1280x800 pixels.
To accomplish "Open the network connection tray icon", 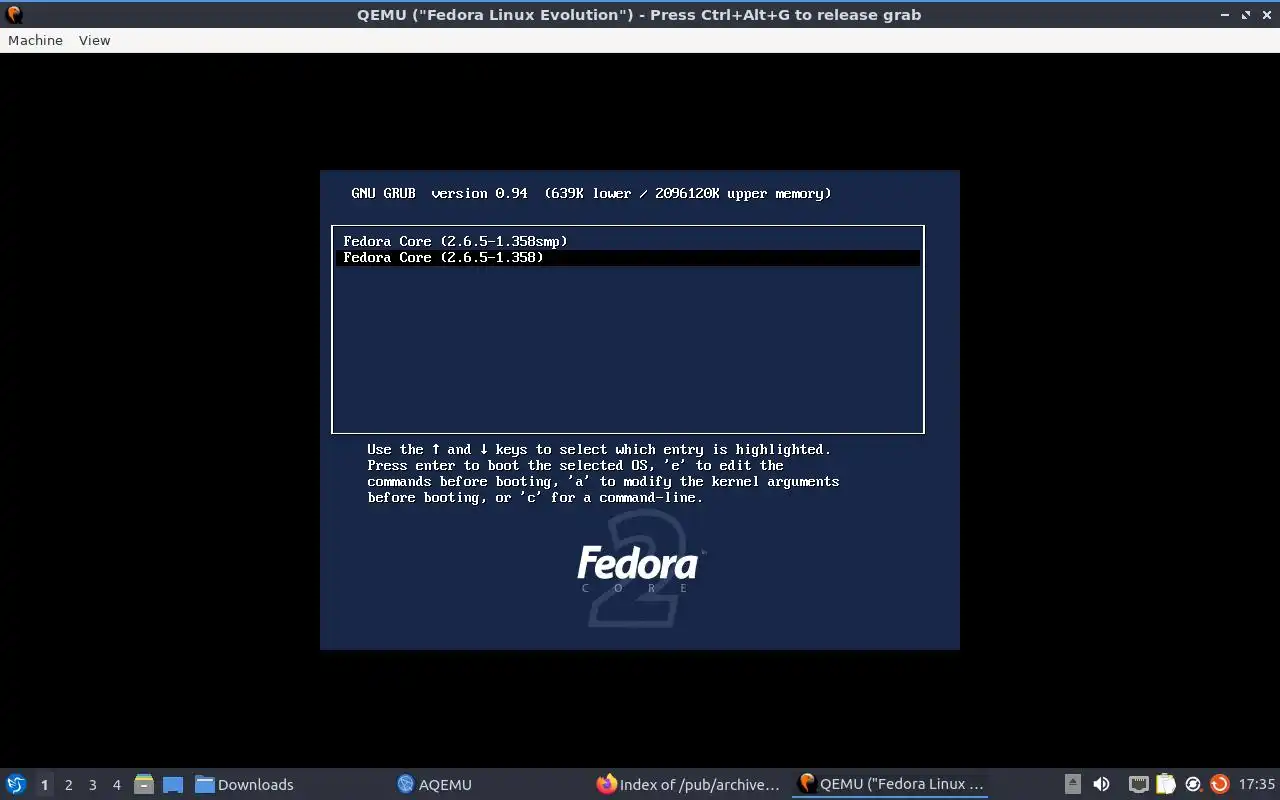I will 1138,784.
